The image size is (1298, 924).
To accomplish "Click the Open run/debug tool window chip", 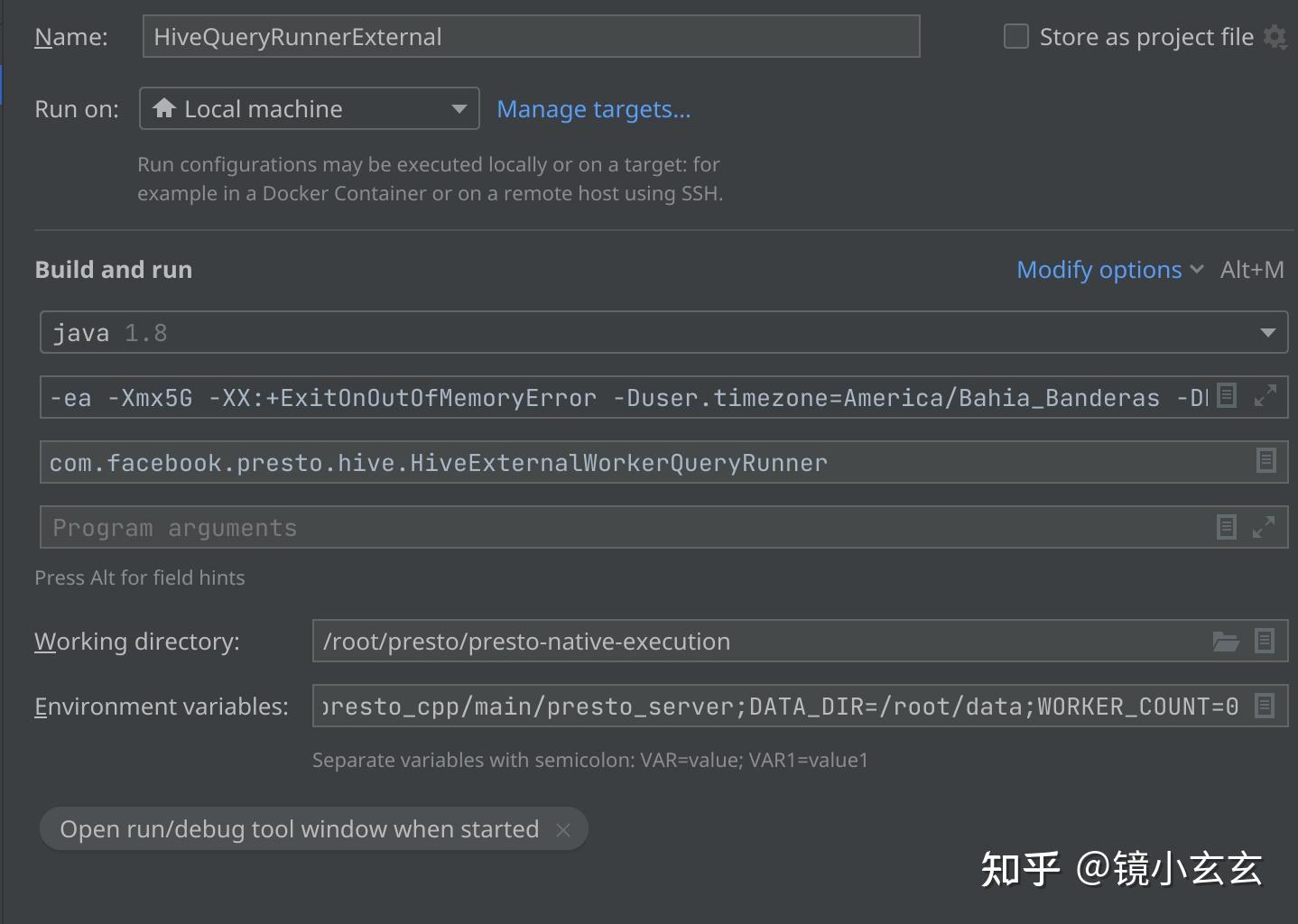I will 299,829.
